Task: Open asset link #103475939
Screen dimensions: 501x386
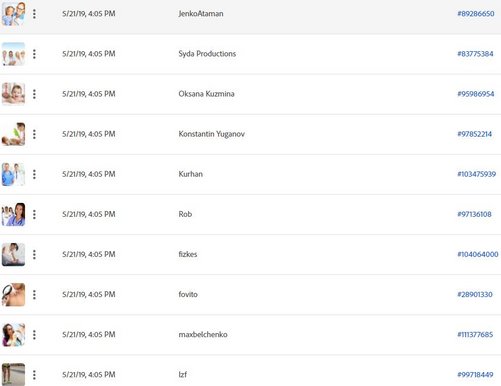Action: [x=476, y=174]
